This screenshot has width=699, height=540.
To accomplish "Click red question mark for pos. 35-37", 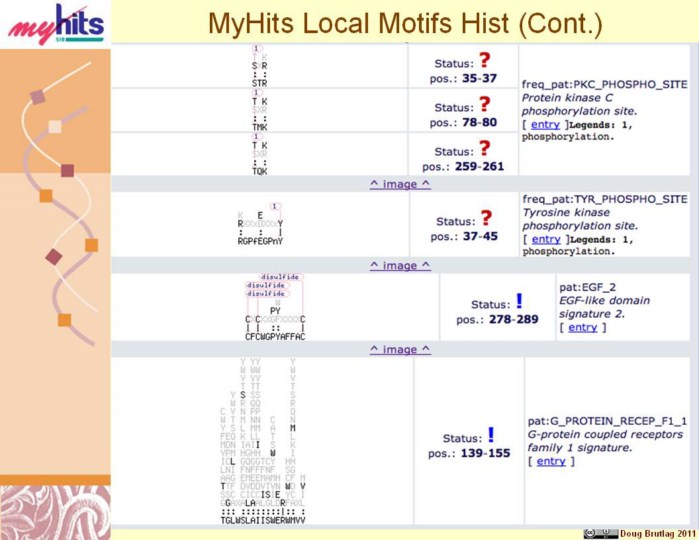I will click(x=485, y=61).
